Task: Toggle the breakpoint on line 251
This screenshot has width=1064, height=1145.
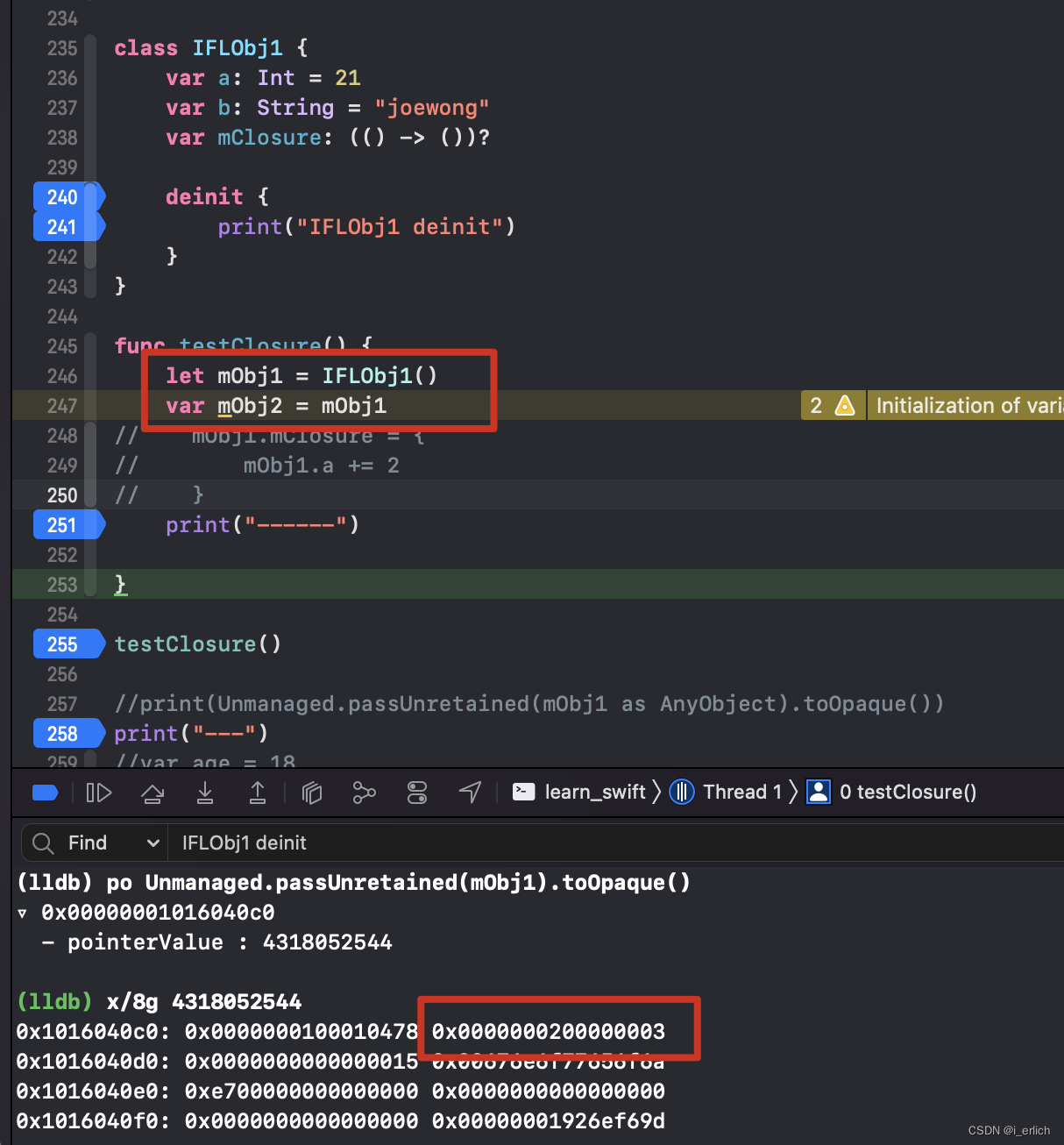Action: (69, 525)
